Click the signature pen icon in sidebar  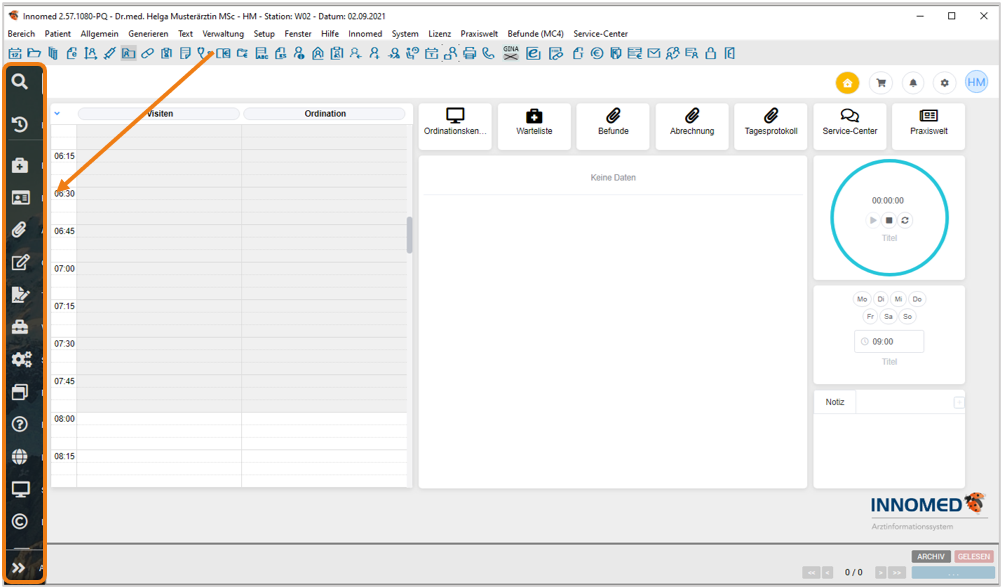(20, 295)
